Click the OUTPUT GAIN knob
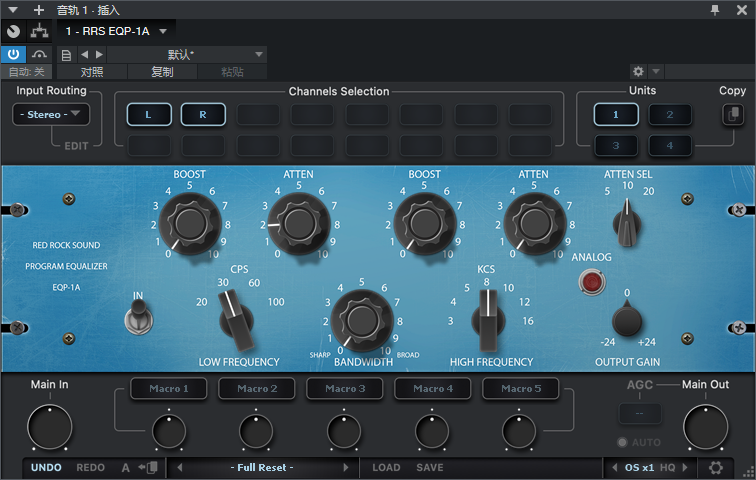The image size is (756, 480). [626, 321]
